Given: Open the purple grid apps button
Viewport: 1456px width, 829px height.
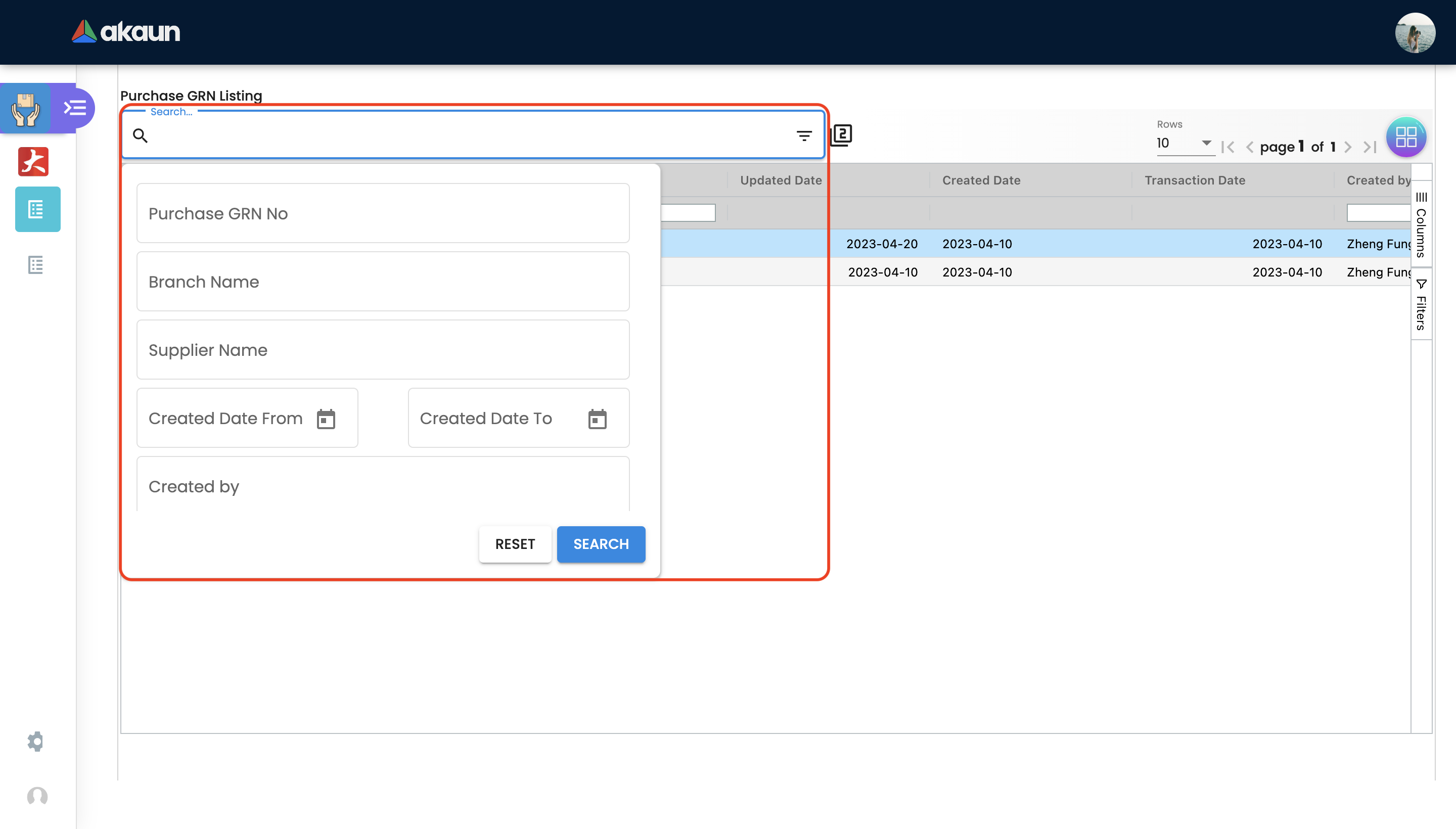Looking at the screenshot, I should (1406, 136).
